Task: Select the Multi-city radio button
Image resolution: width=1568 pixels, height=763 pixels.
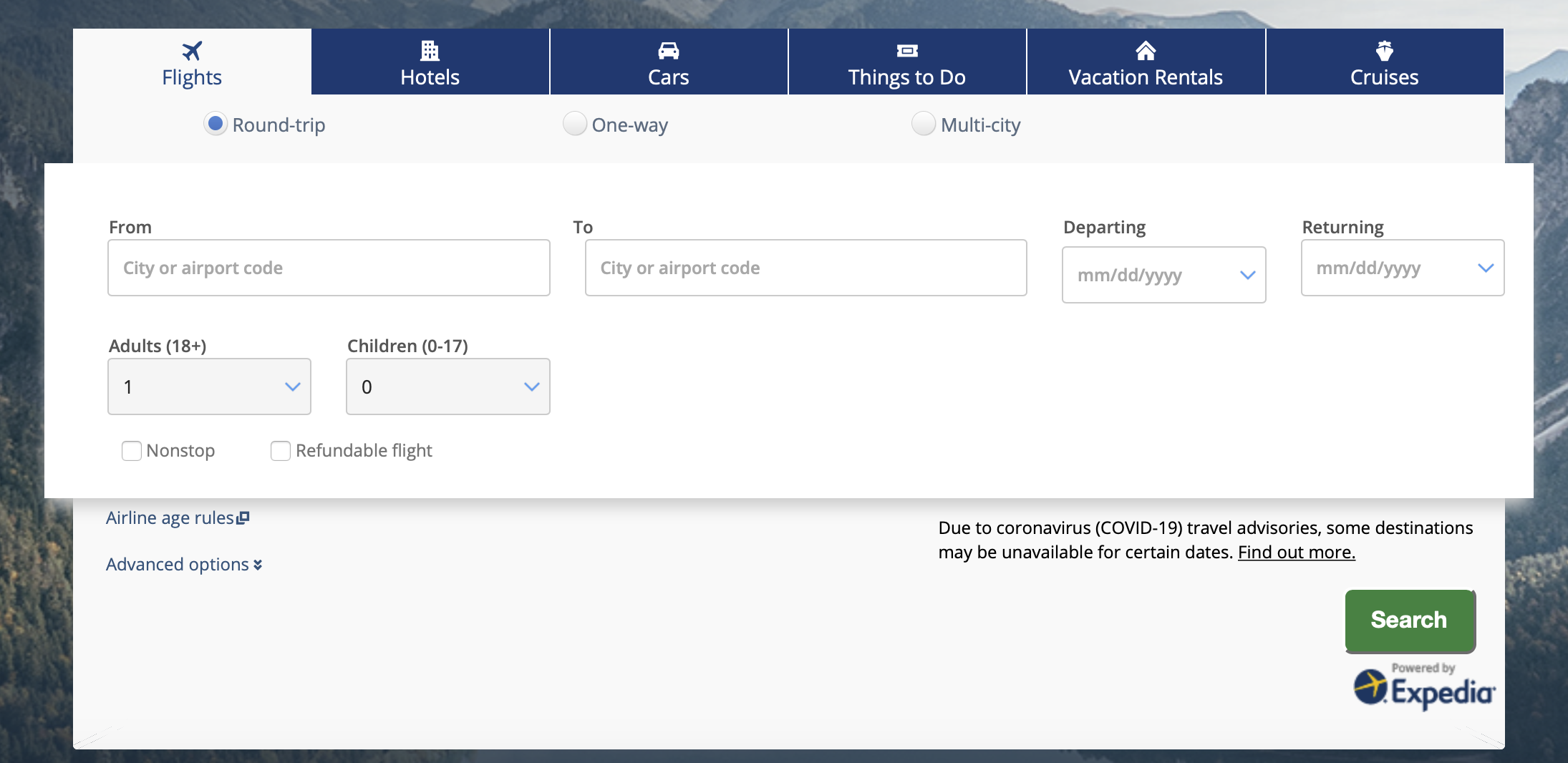Action: tap(924, 124)
